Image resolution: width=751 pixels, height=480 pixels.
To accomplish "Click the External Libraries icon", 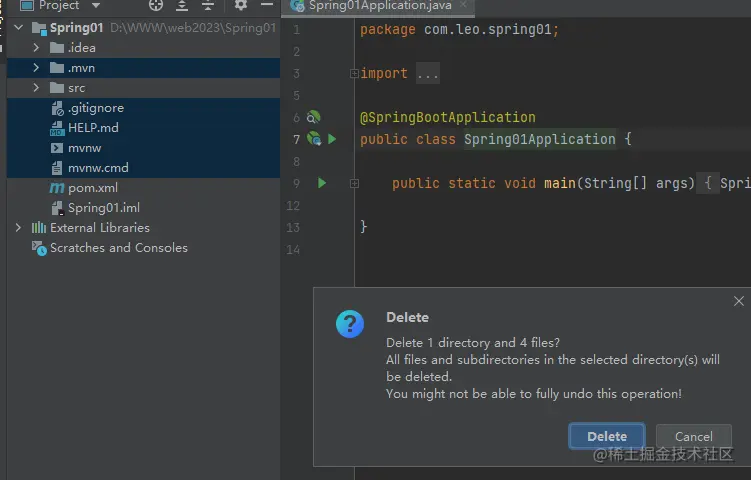I will (x=39, y=228).
